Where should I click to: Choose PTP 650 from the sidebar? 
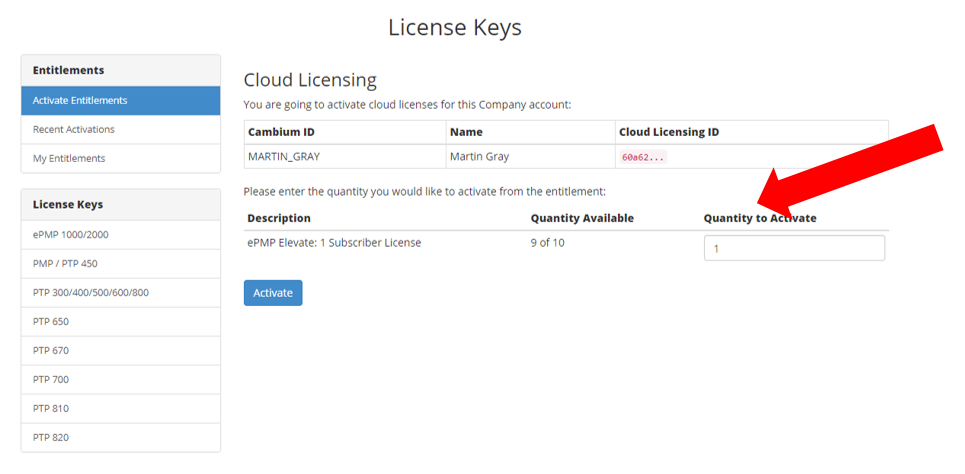[x=51, y=321]
